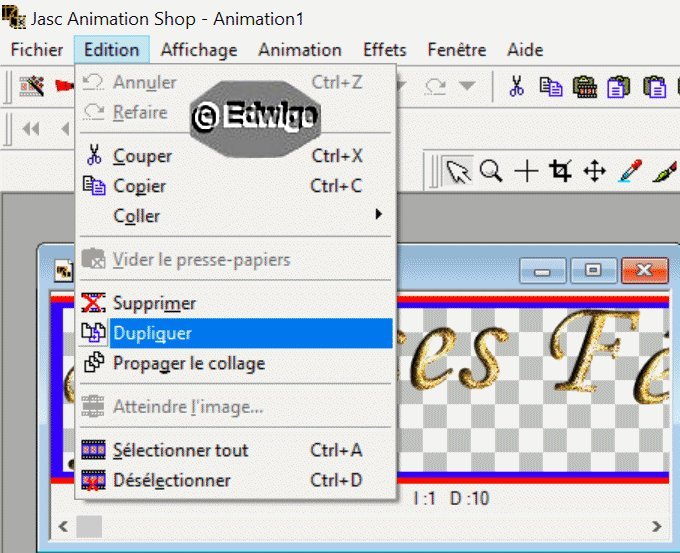Choose Désélectionner entry
This screenshot has width=680, height=553.
coord(236,480)
